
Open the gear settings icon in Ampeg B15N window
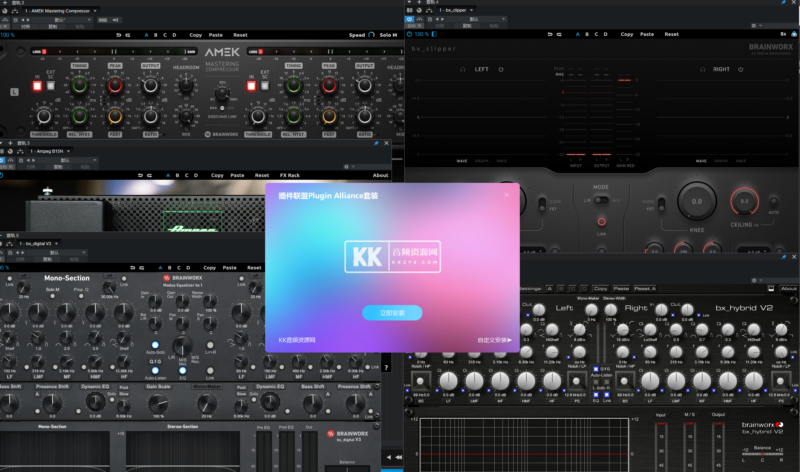click(346, 166)
